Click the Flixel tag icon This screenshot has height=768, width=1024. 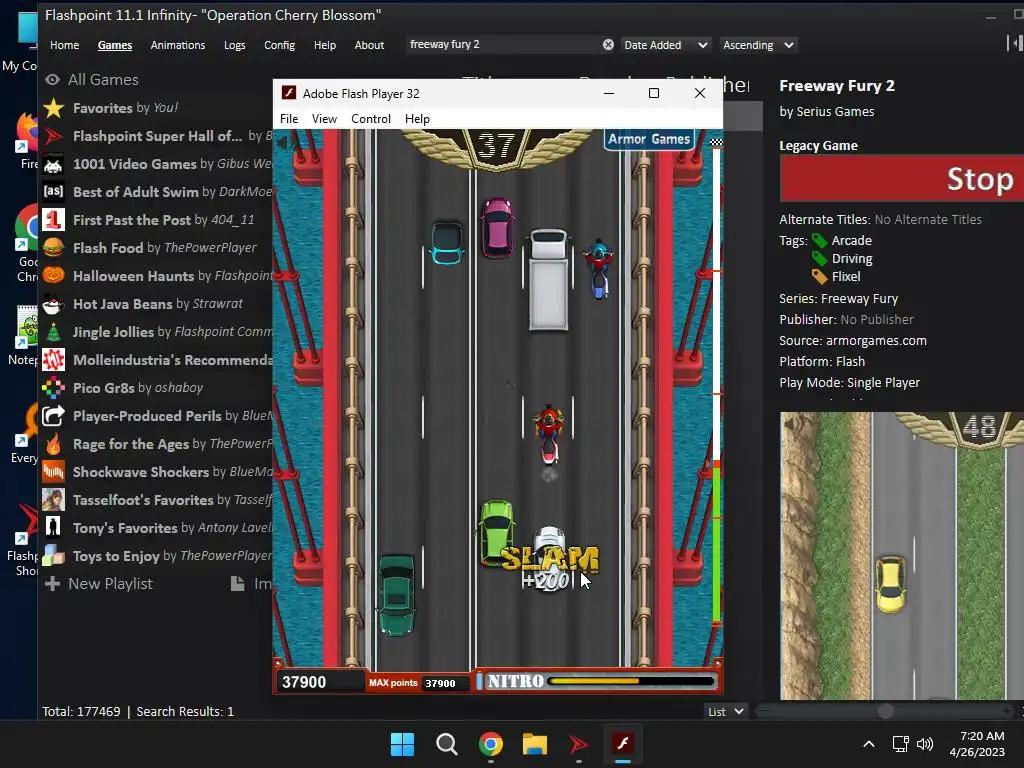point(820,277)
